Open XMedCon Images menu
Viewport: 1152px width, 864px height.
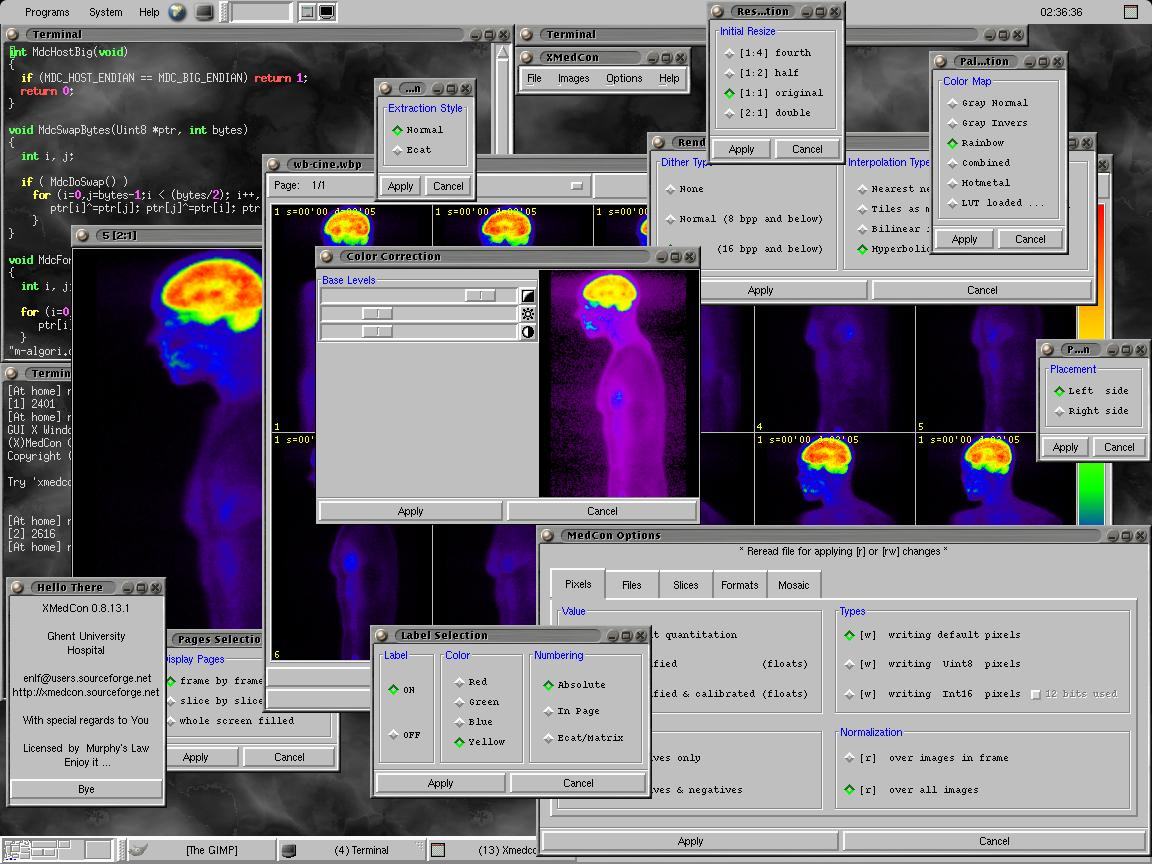tap(573, 78)
